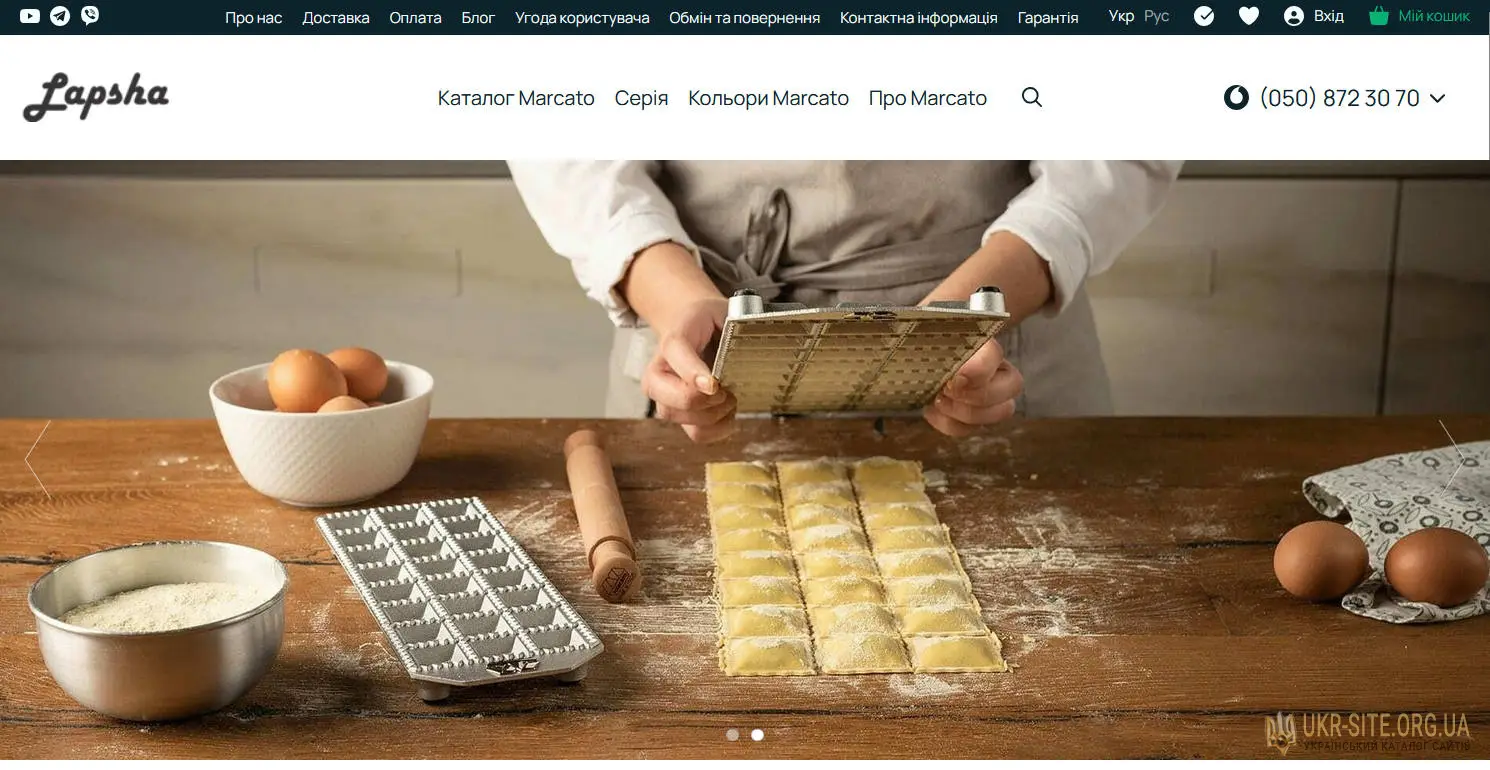Expand the phone number dropdown chevron
Image resolution: width=1490 pixels, height=770 pixels.
(x=1438, y=98)
